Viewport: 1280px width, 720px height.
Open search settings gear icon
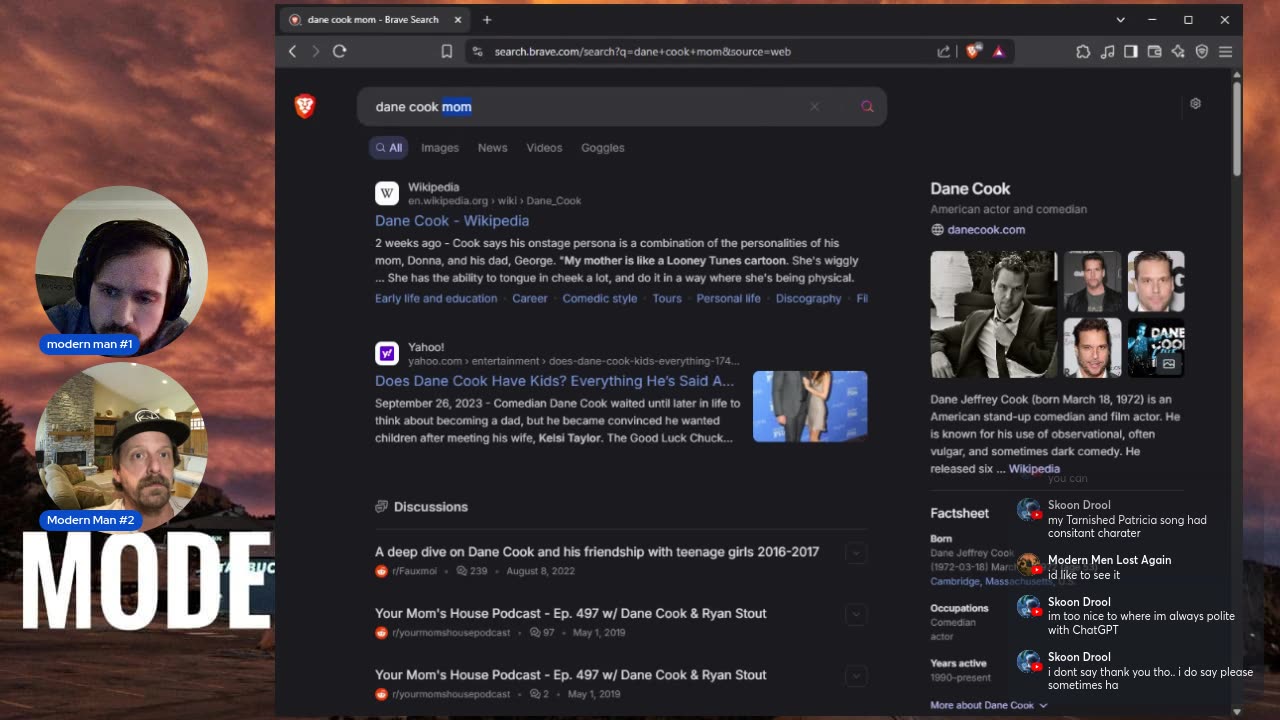coord(1195,104)
